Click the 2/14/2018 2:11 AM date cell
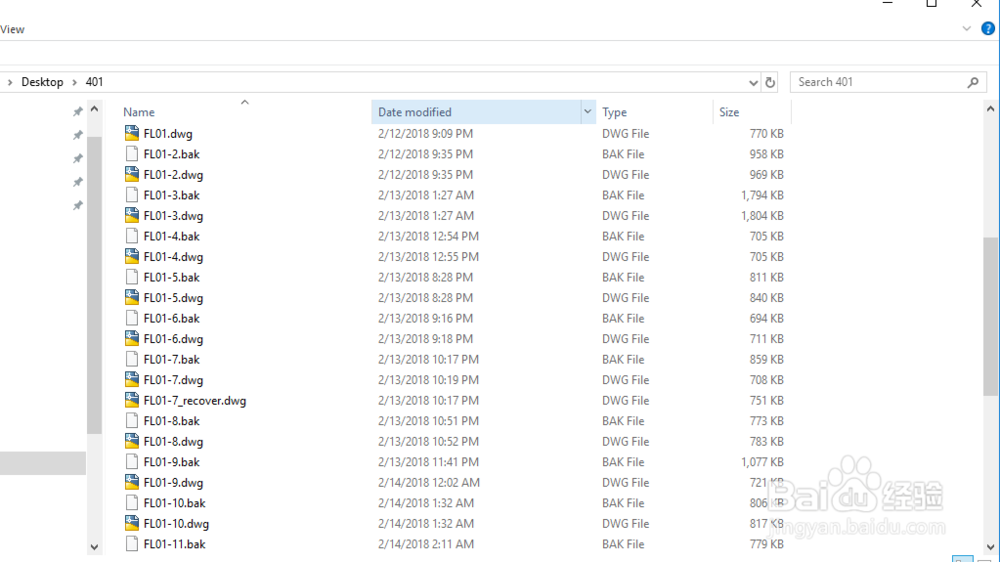Screen dimensions: 1000x562 tap(425, 544)
